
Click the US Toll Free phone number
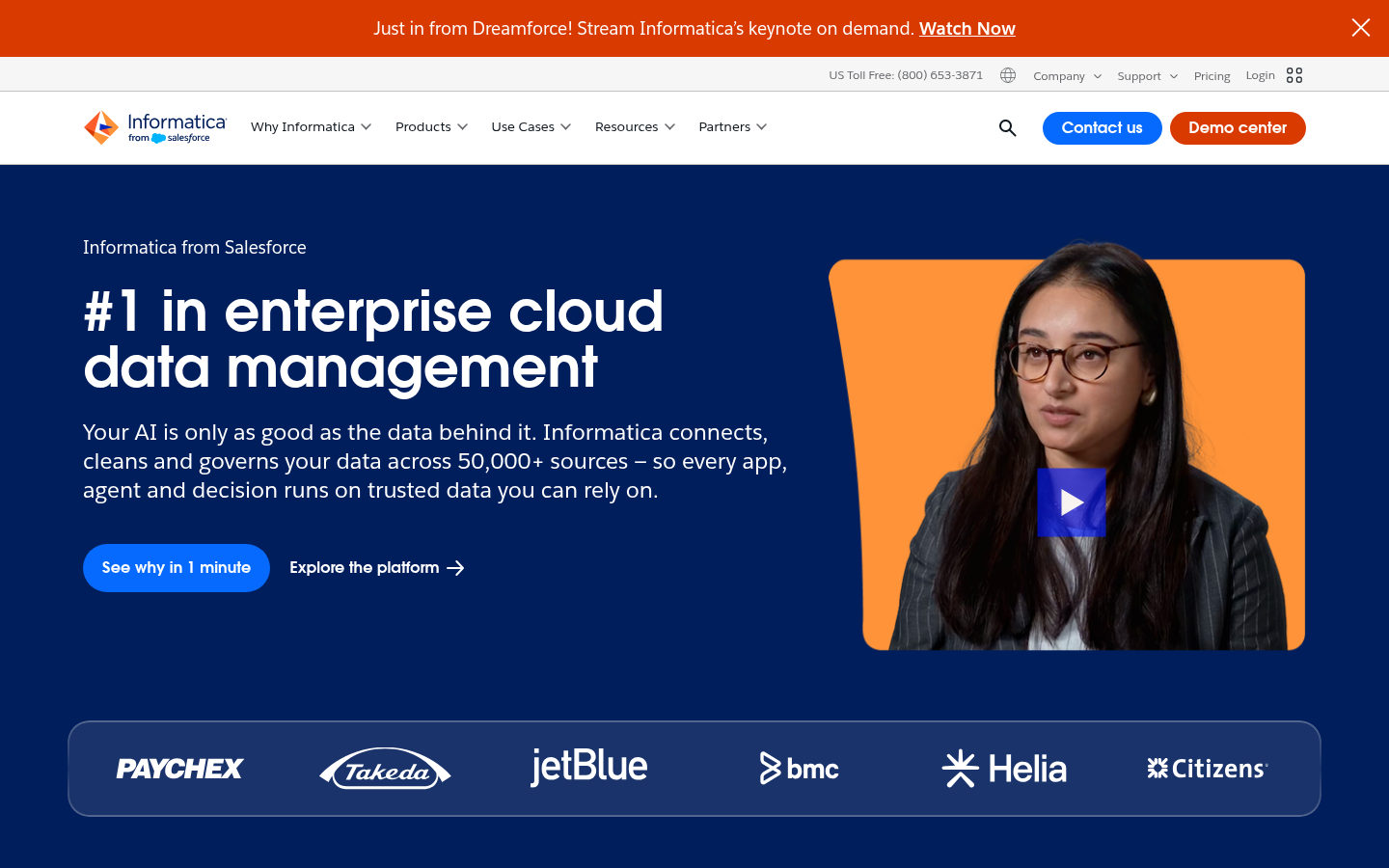906,75
